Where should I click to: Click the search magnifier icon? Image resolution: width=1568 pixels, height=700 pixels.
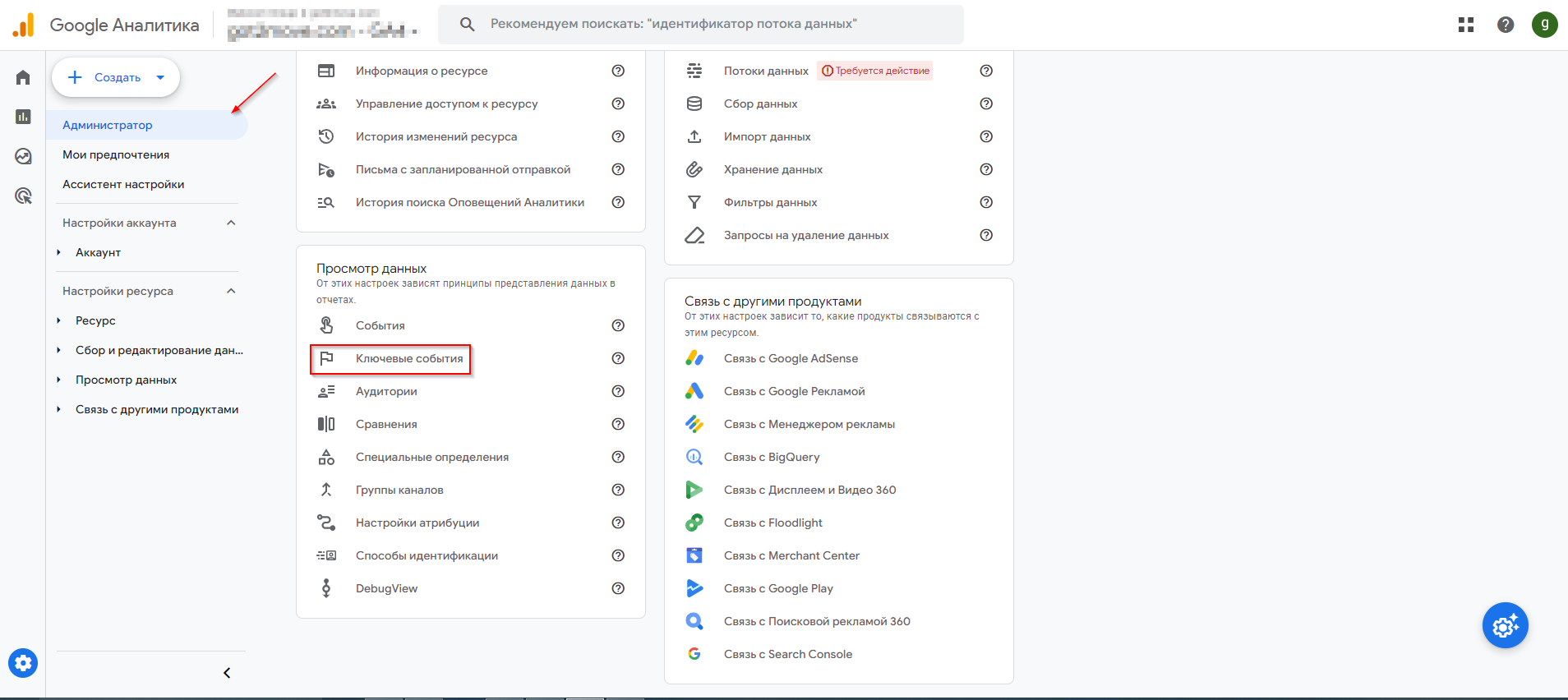click(x=467, y=24)
